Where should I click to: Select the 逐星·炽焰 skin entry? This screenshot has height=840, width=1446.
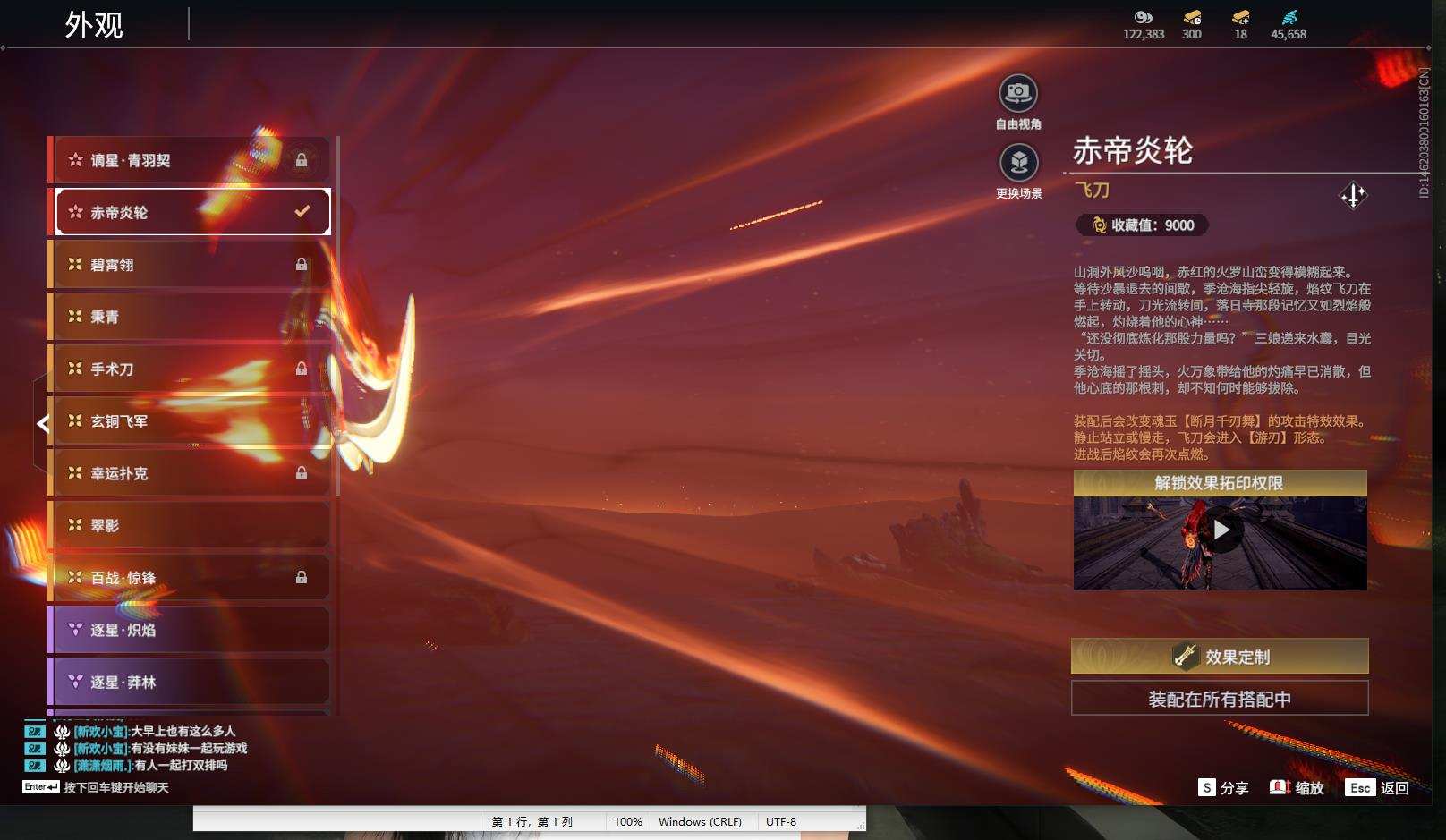190,630
